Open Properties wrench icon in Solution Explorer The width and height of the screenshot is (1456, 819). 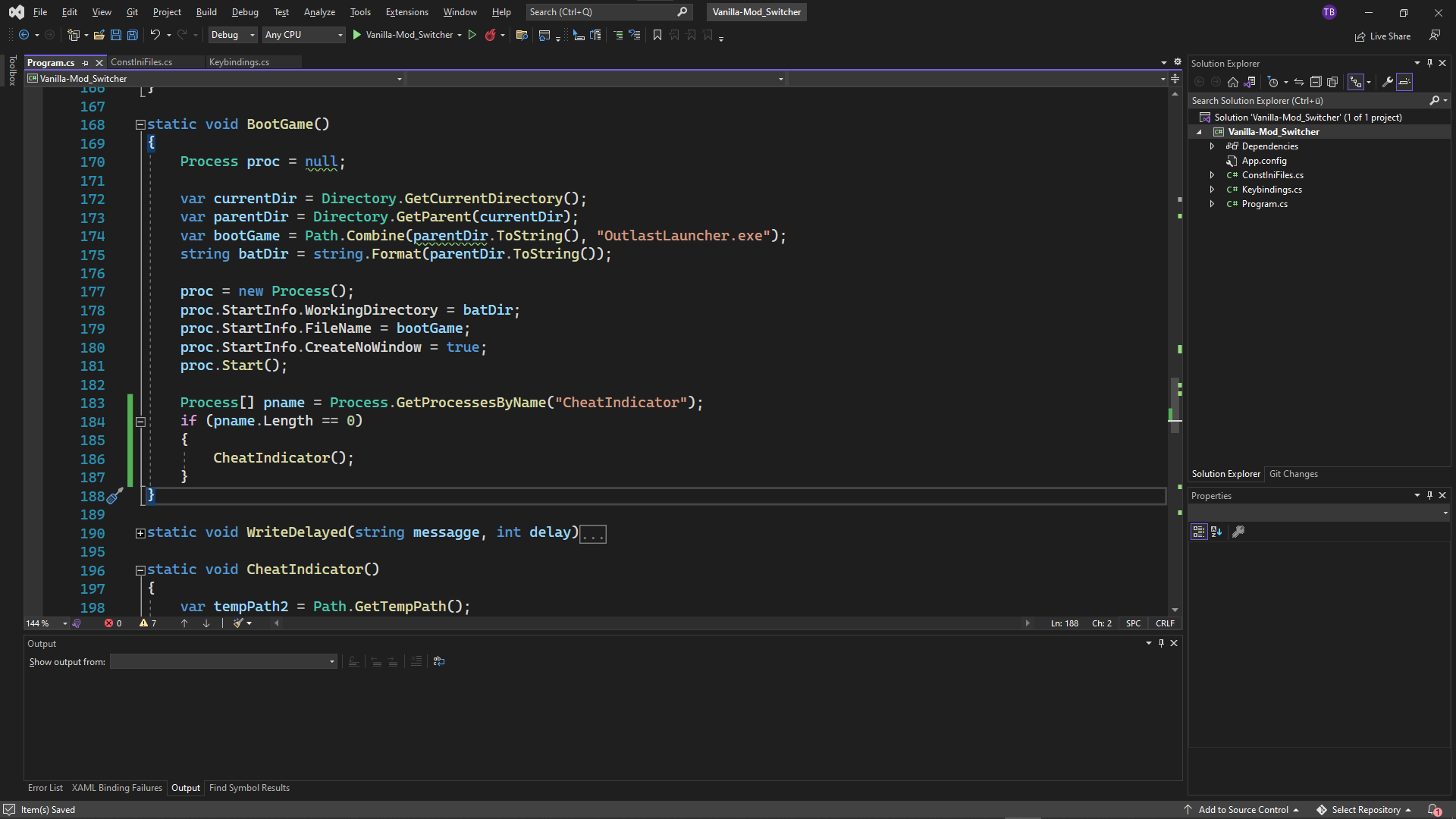[x=1387, y=82]
